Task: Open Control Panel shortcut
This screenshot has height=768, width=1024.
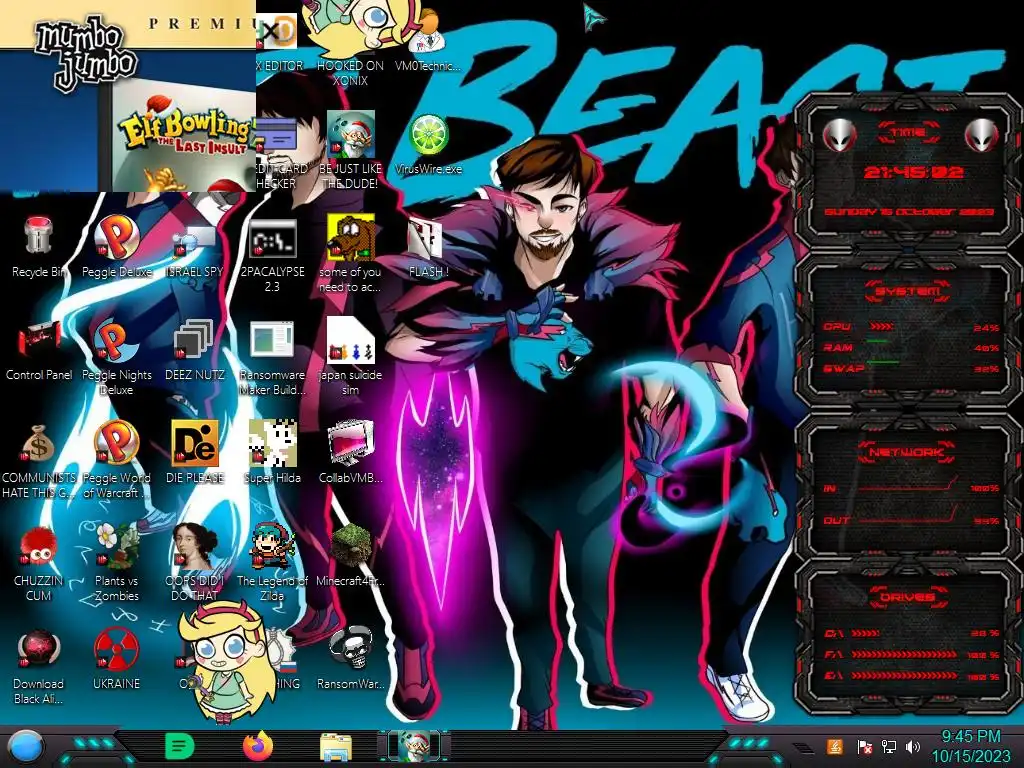Action: (39, 350)
